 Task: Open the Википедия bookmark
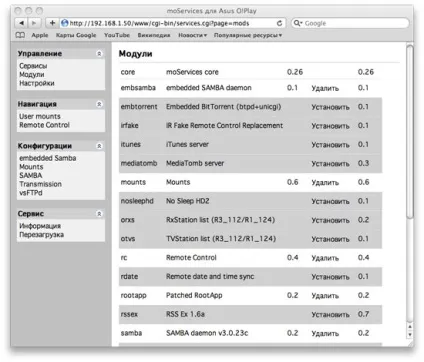(x=154, y=35)
